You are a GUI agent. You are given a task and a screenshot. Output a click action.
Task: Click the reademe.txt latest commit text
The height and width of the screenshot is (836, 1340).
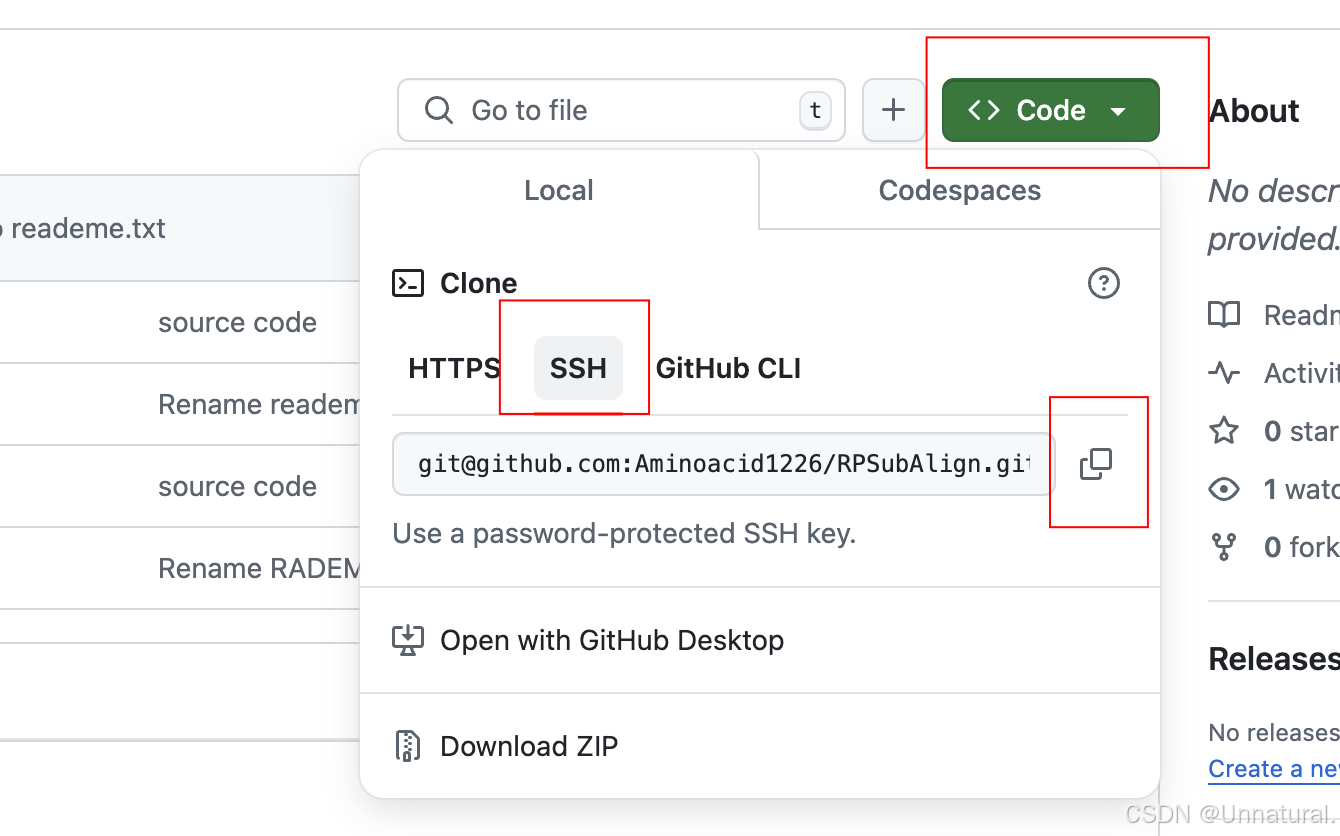click(x=83, y=228)
